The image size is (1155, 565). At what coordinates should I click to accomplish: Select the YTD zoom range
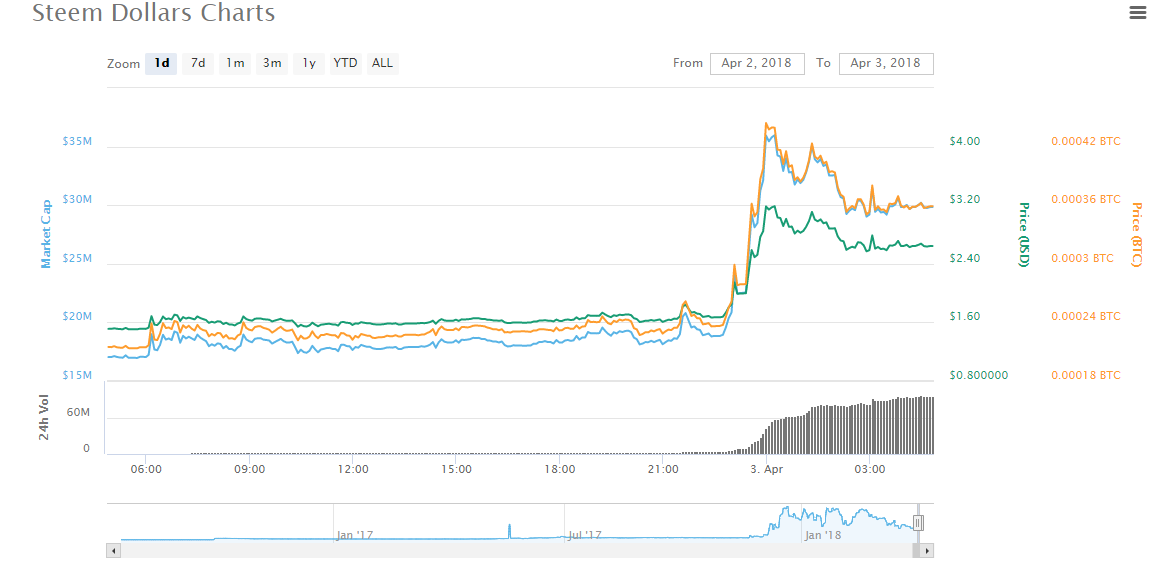pyautogui.click(x=345, y=63)
